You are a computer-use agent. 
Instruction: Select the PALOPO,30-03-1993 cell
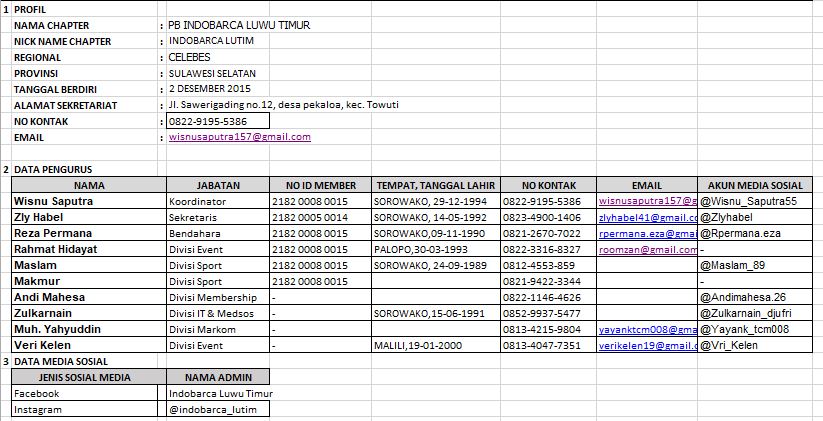click(x=436, y=249)
